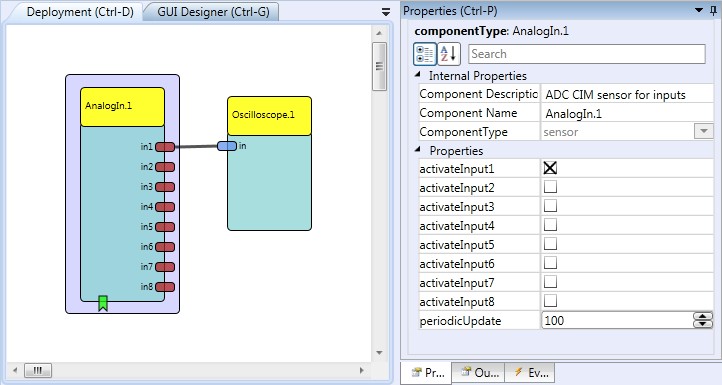Select the green event trigger marker on AnalogIn.1
Screen dimensions: 722x385
(103, 303)
